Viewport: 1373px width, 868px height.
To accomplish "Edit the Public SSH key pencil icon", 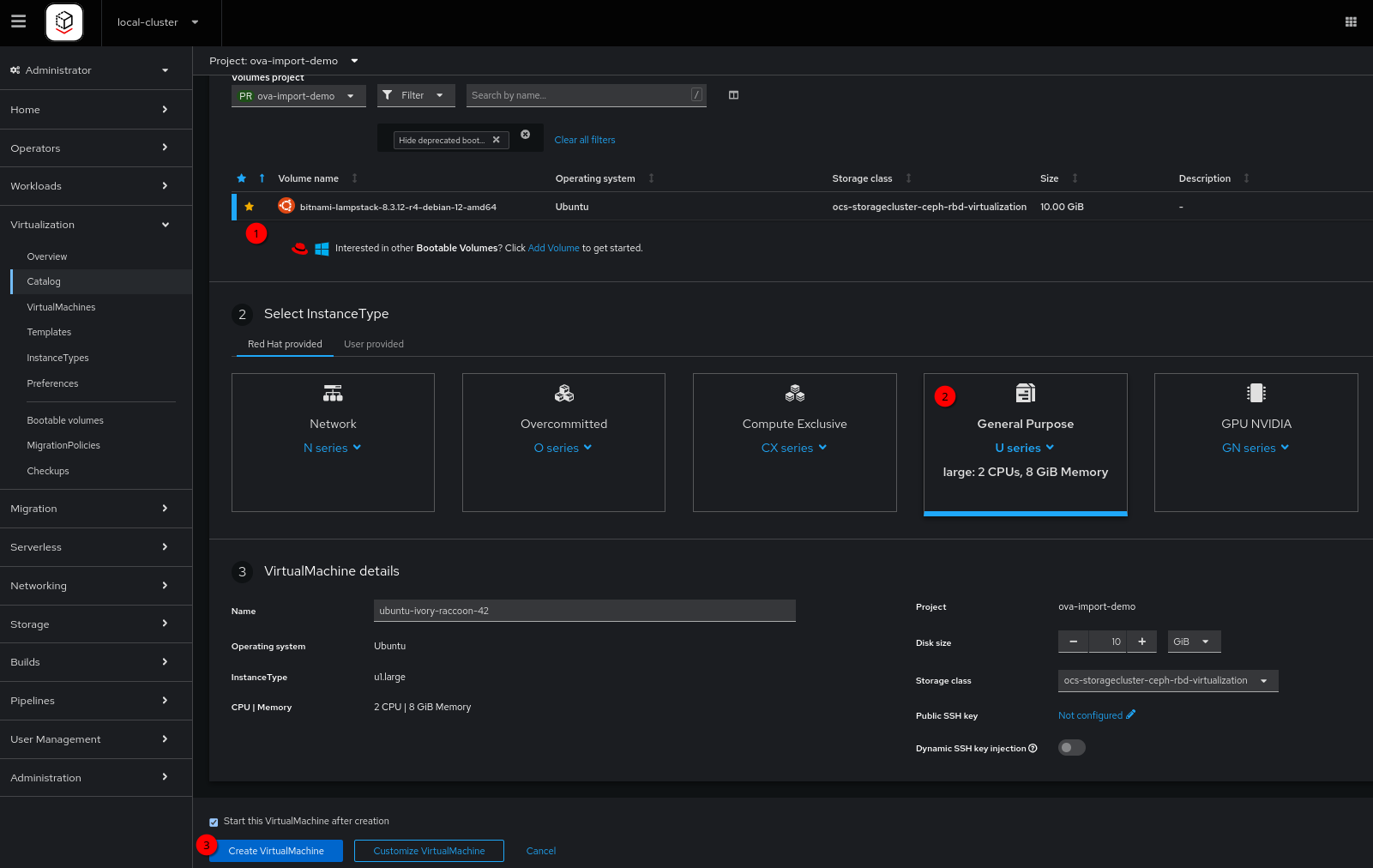I will pyautogui.click(x=1131, y=714).
